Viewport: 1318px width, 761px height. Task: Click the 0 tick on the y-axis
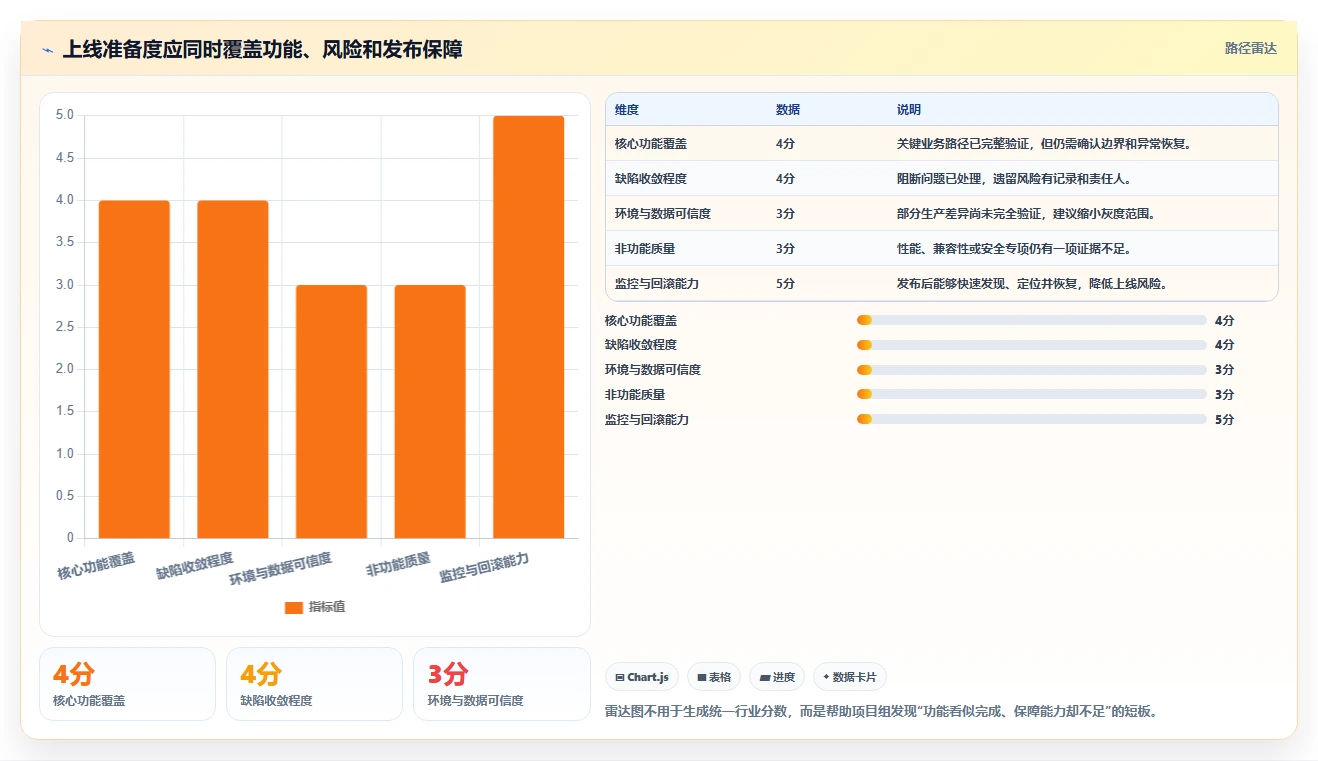[71, 538]
